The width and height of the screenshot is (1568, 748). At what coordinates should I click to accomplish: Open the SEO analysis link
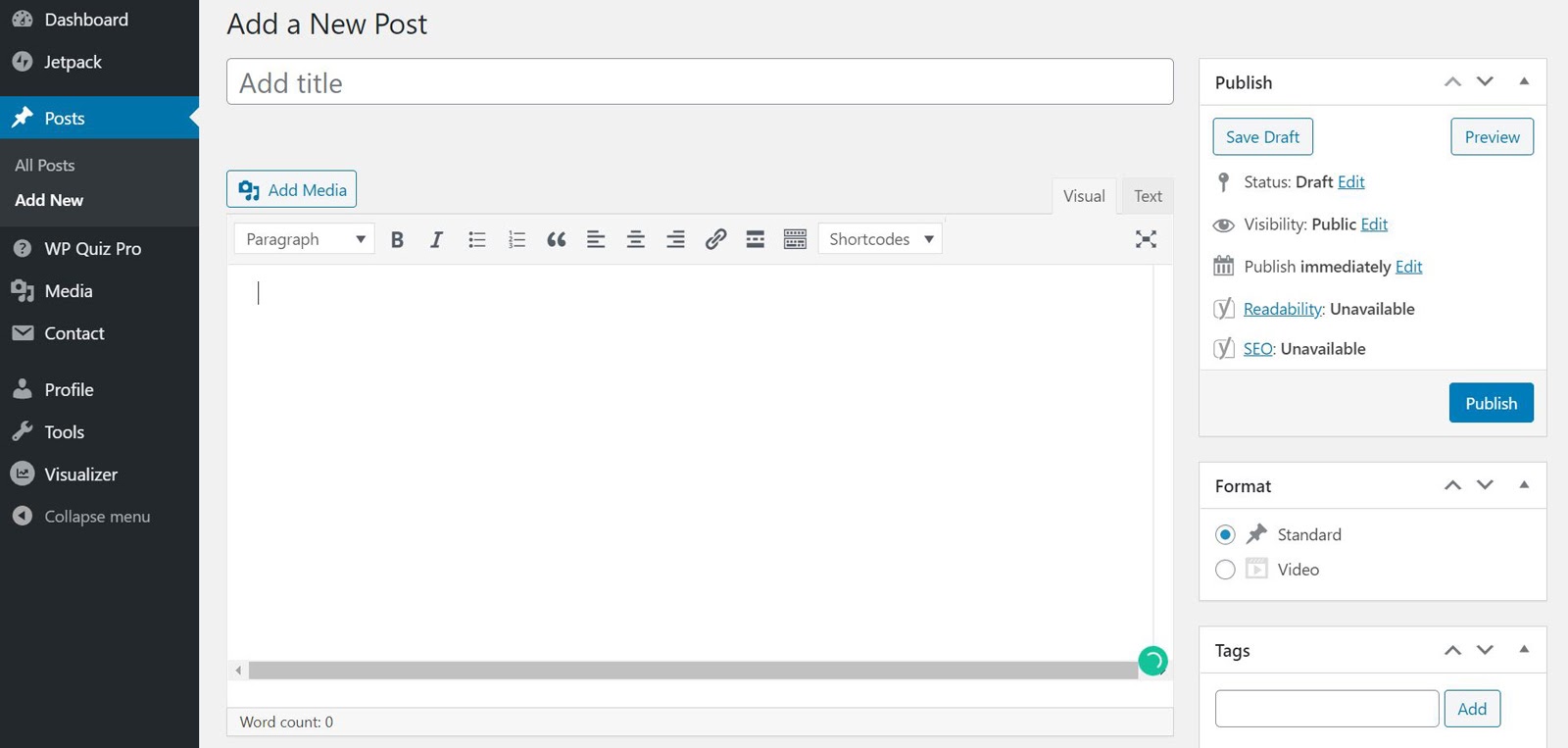tap(1258, 349)
